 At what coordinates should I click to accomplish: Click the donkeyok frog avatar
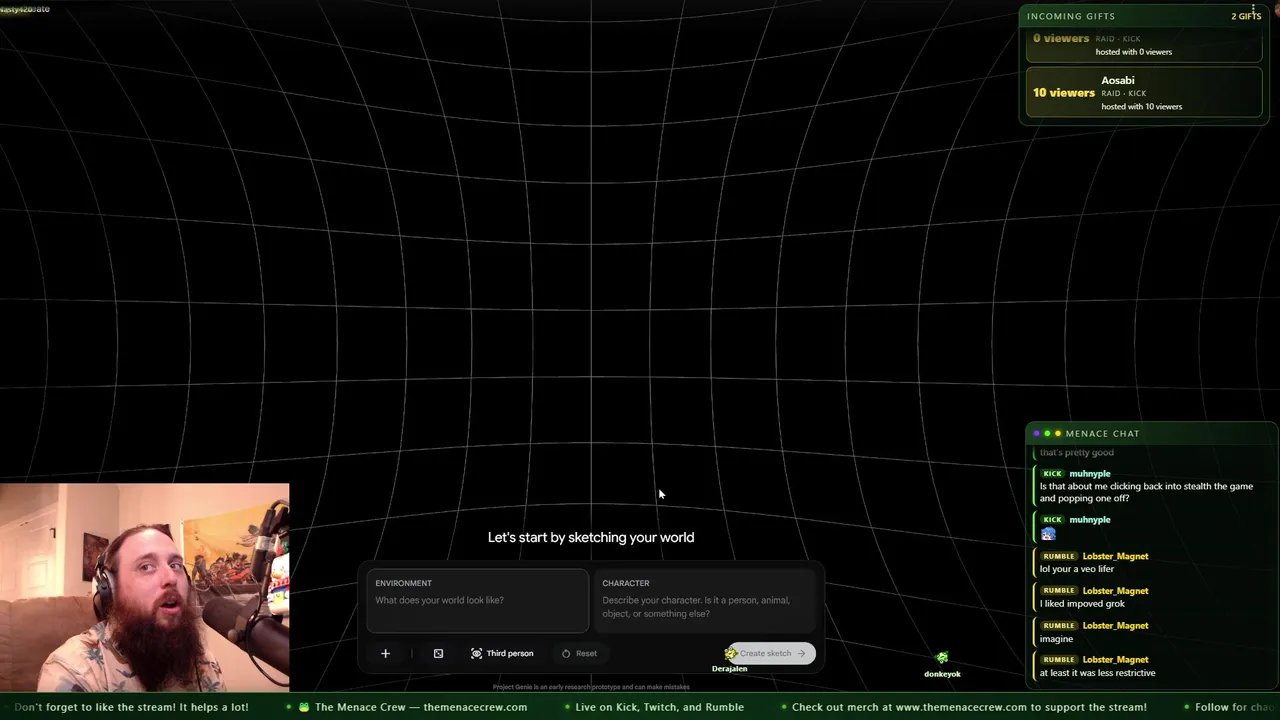tap(941, 658)
